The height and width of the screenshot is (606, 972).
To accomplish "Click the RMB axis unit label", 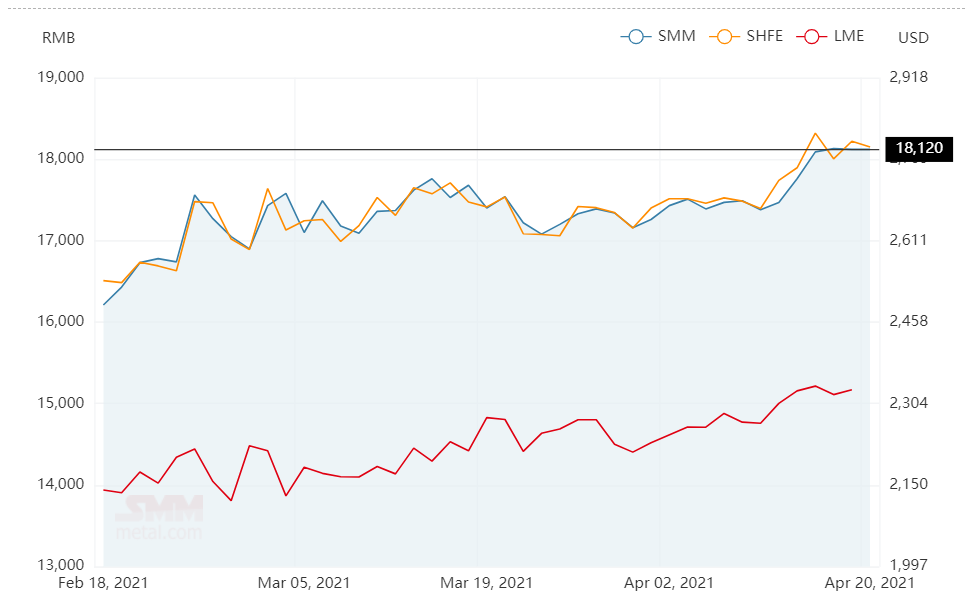I will point(58,38).
